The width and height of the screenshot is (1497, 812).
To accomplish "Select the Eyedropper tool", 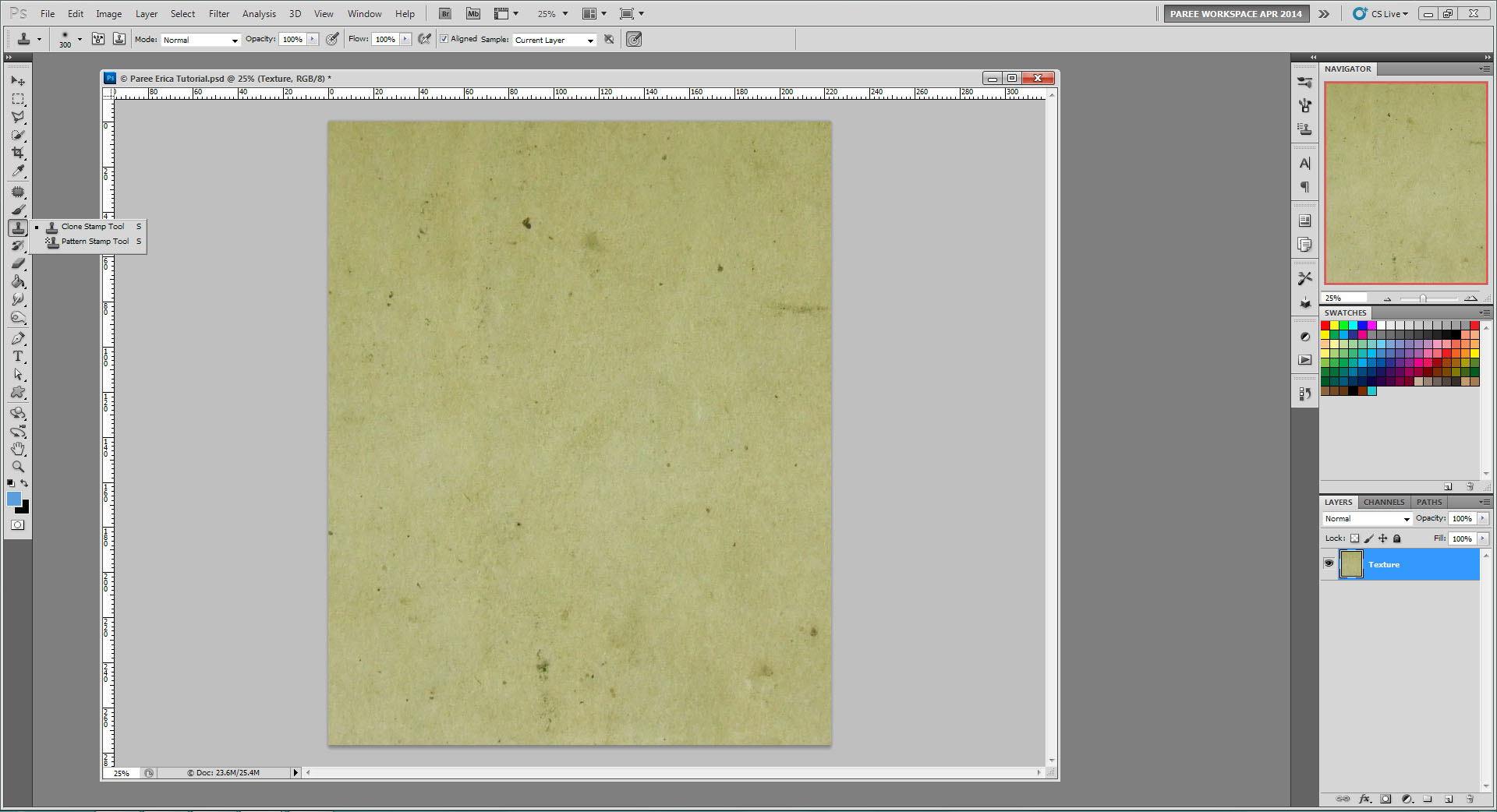I will 18,171.
